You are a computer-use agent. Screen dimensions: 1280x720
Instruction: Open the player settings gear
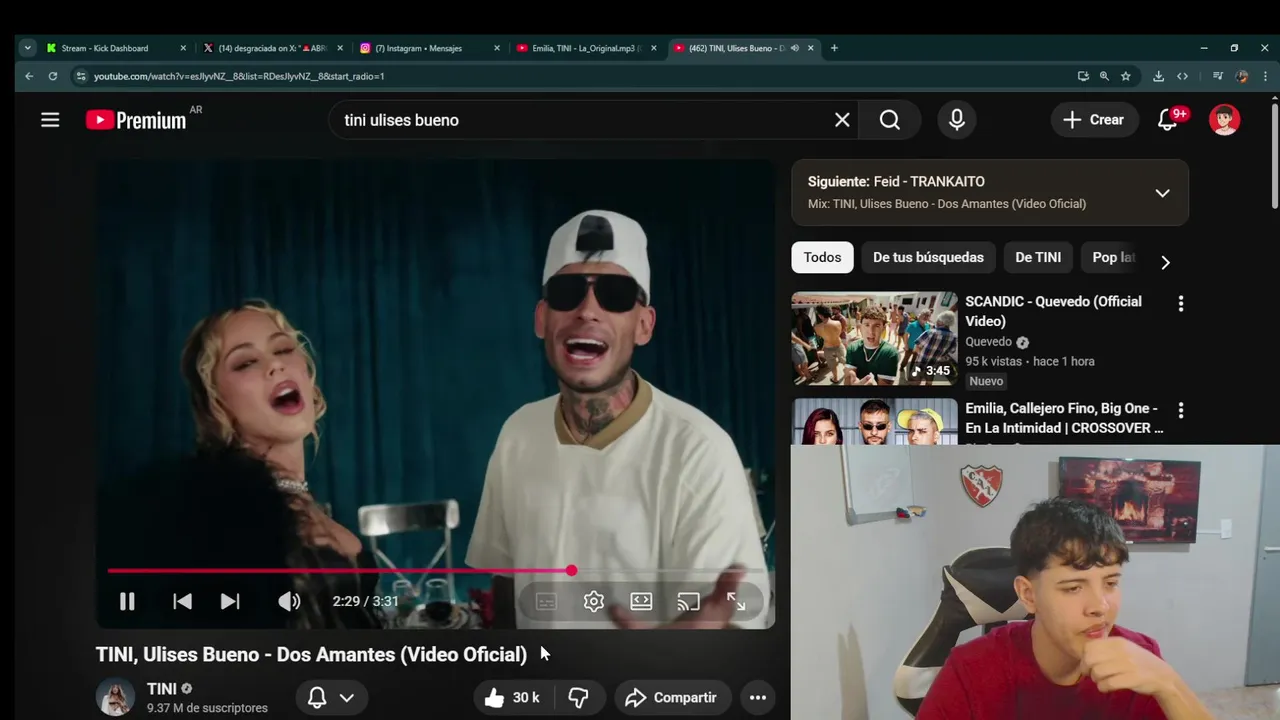[x=594, y=601]
